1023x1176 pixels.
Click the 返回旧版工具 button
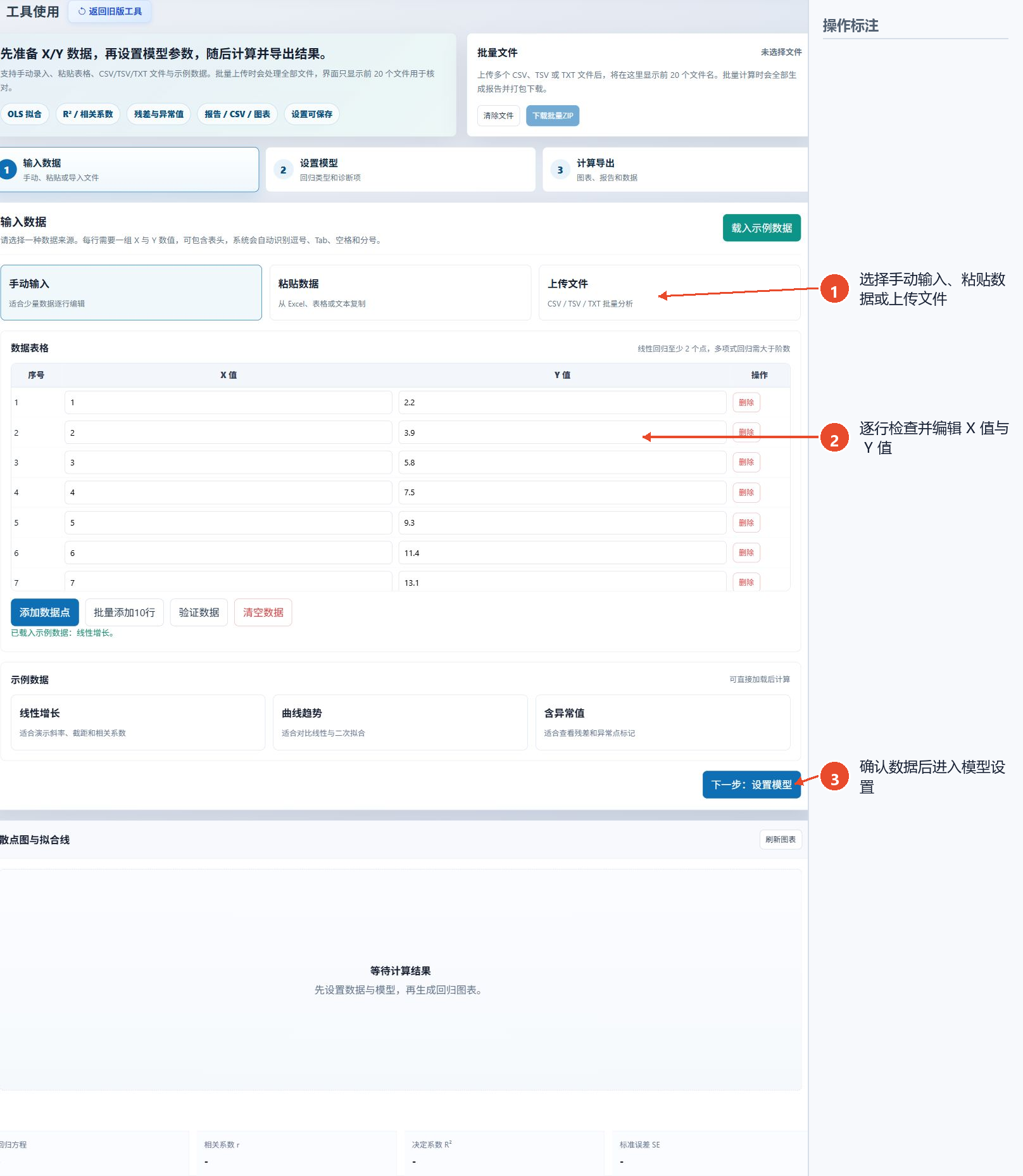click(110, 11)
